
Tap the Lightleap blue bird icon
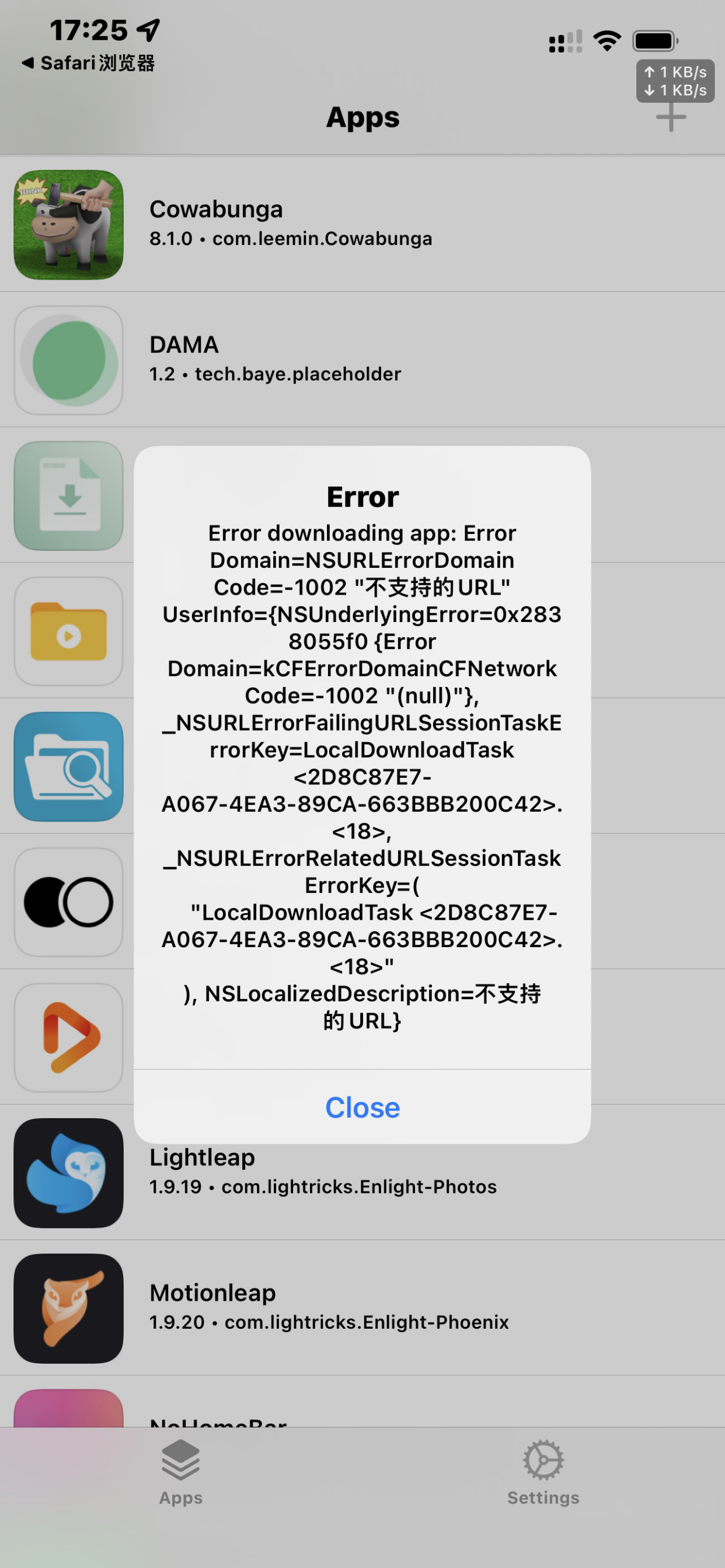pos(69,1173)
